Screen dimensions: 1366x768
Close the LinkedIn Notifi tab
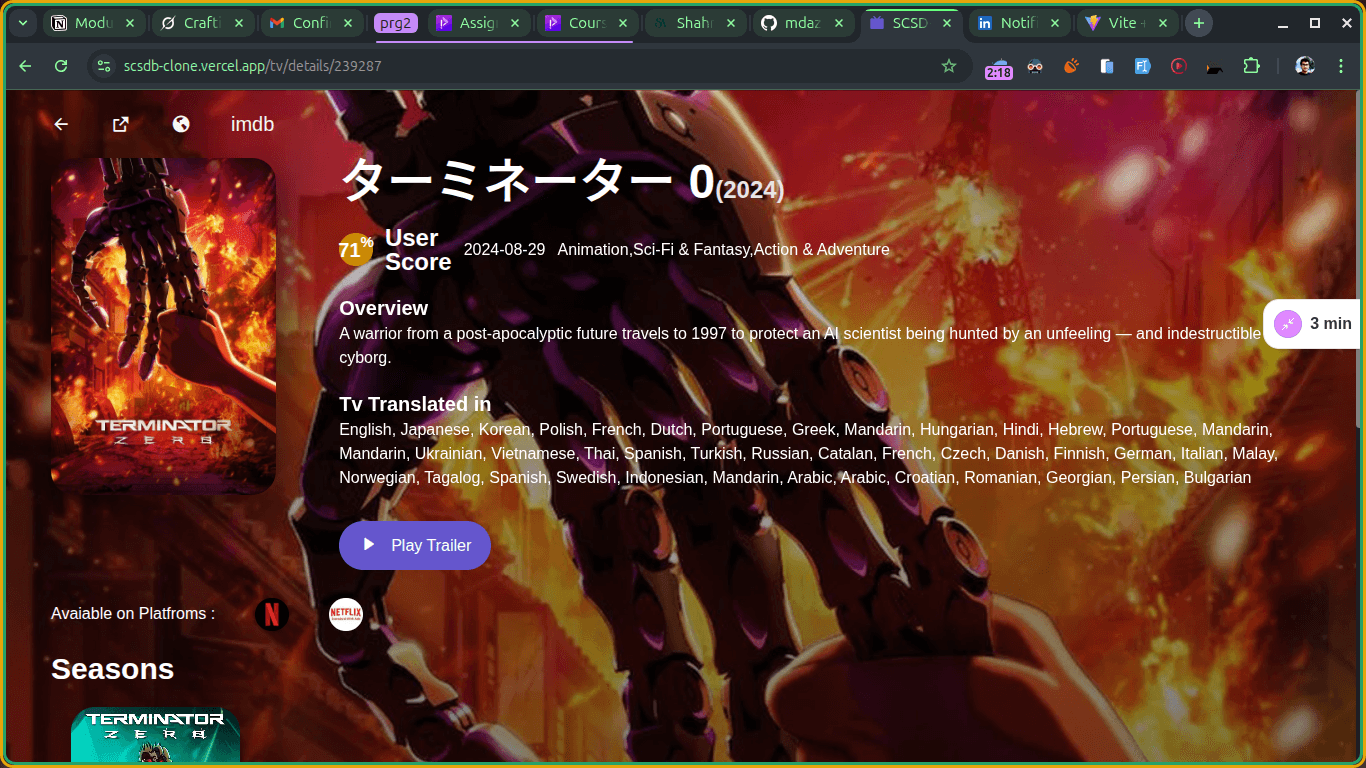point(1055,23)
